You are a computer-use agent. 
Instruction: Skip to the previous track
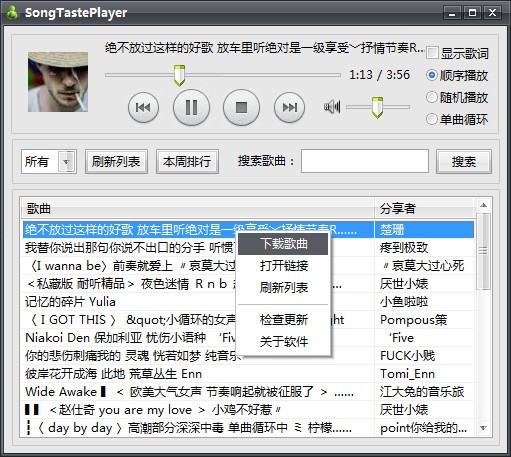coord(143,107)
